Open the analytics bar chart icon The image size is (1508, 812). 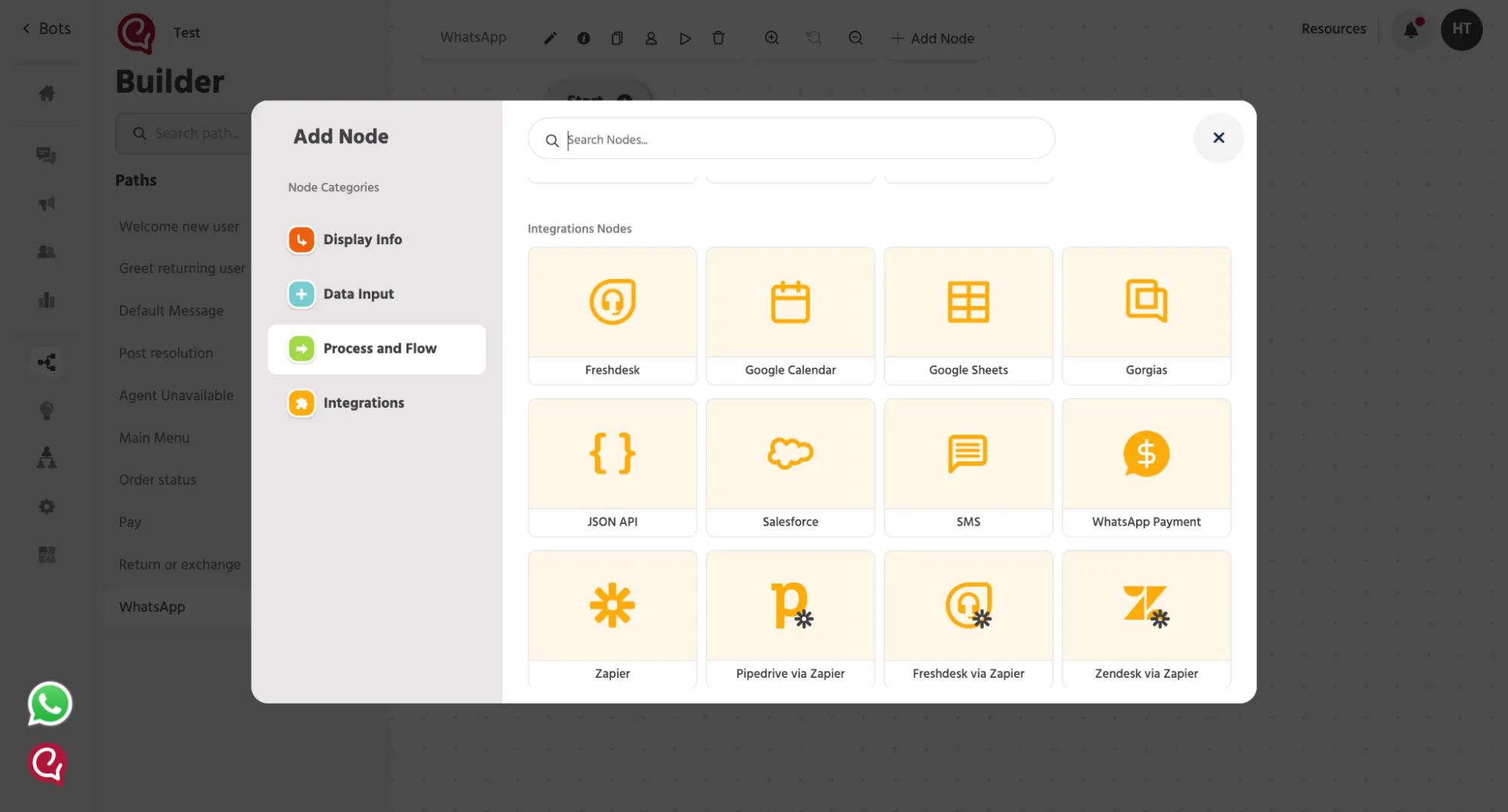coord(47,300)
